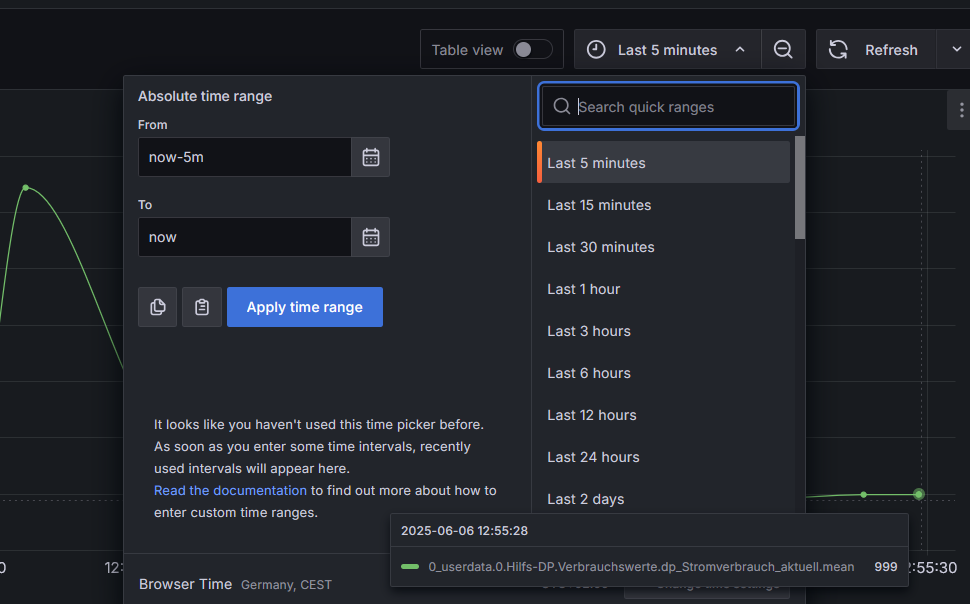Viewport: 970px width, 604px height.
Task: Click the zoom out time range icon
Action: tap(783, 50)
